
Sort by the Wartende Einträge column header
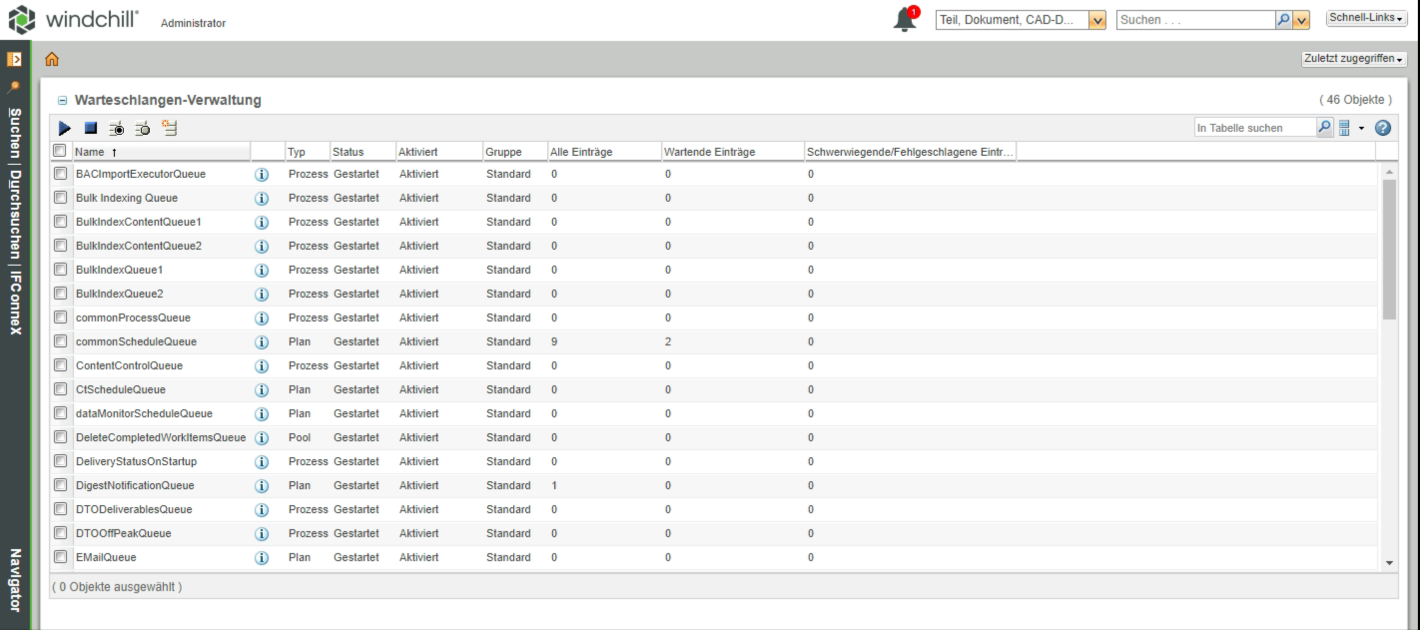(x=708, y=152)
